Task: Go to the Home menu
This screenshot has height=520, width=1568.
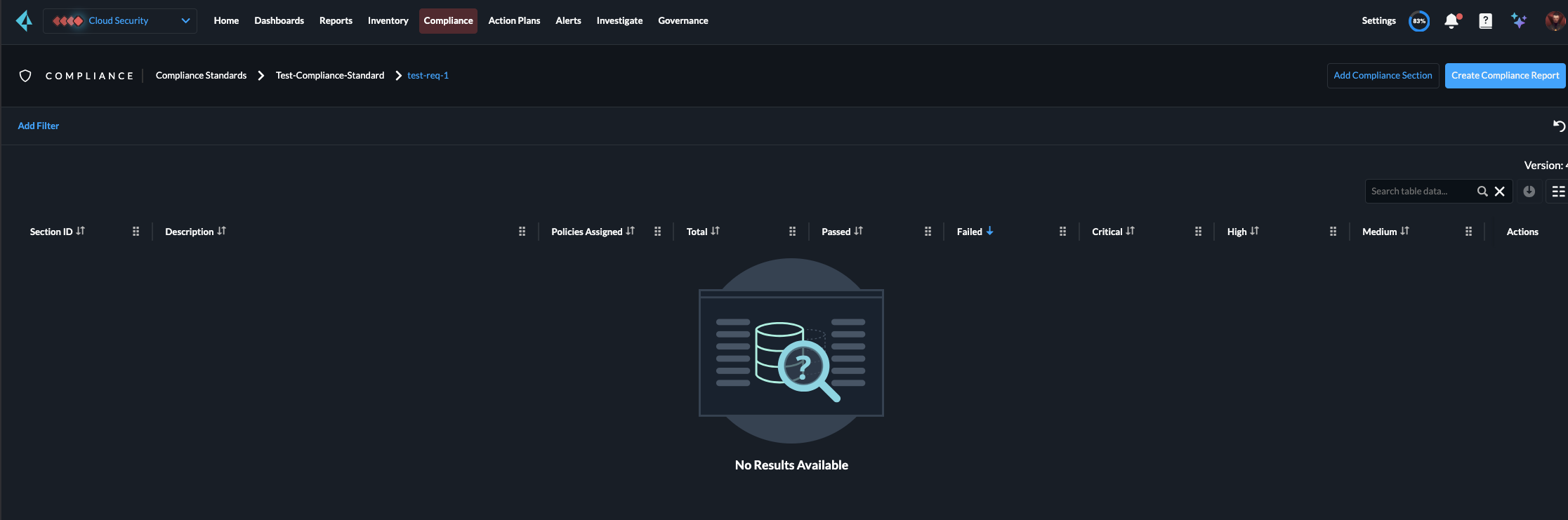Action: coord(226,21)
